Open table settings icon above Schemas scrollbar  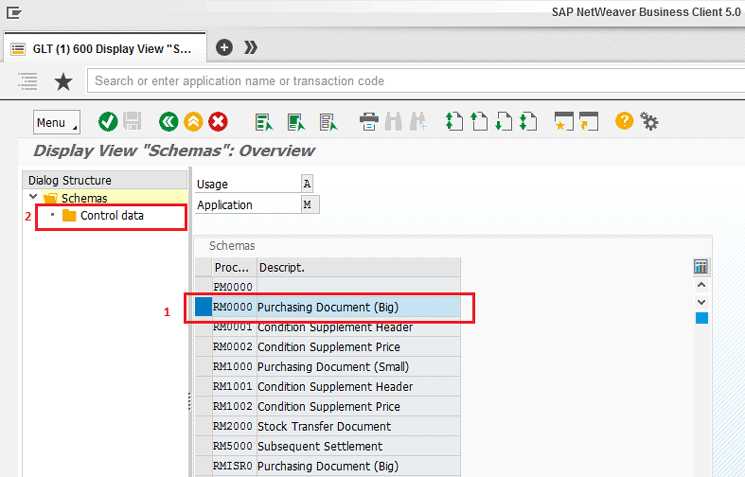point(701,267)
